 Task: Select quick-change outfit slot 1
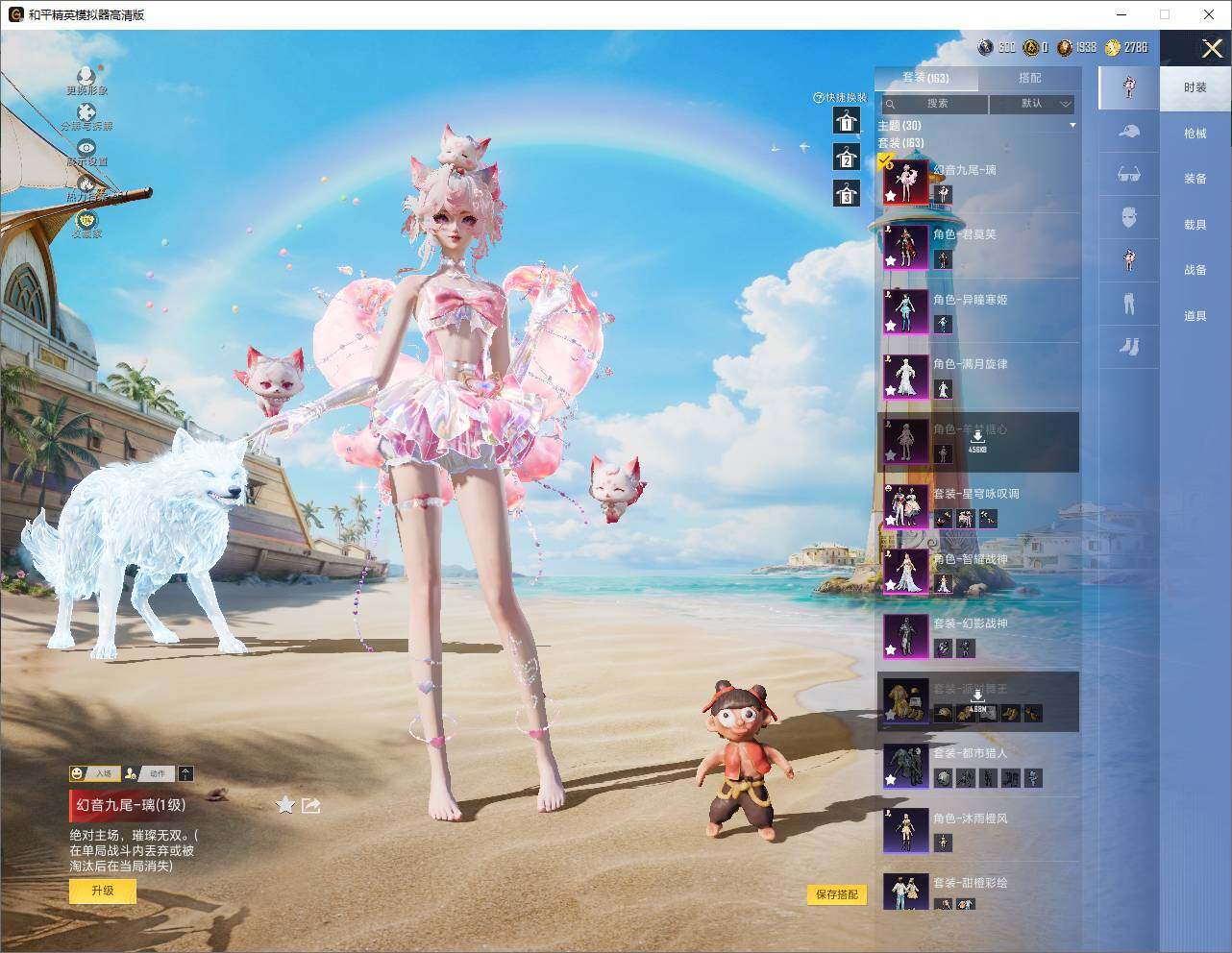pyautogui.click(x=846, y=120)
